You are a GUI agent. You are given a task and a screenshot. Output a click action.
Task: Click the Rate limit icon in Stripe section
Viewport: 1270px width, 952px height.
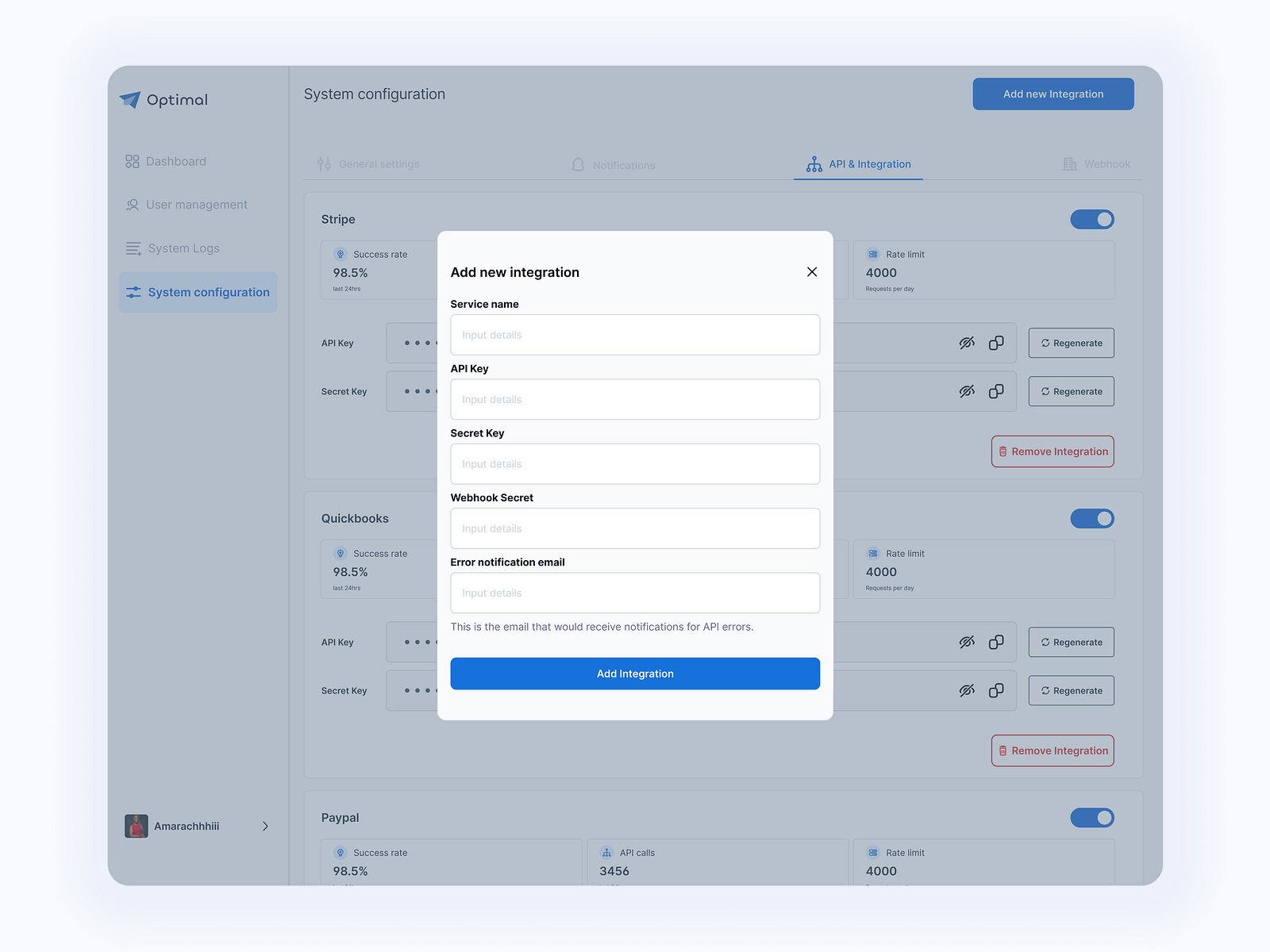[873, 254]
